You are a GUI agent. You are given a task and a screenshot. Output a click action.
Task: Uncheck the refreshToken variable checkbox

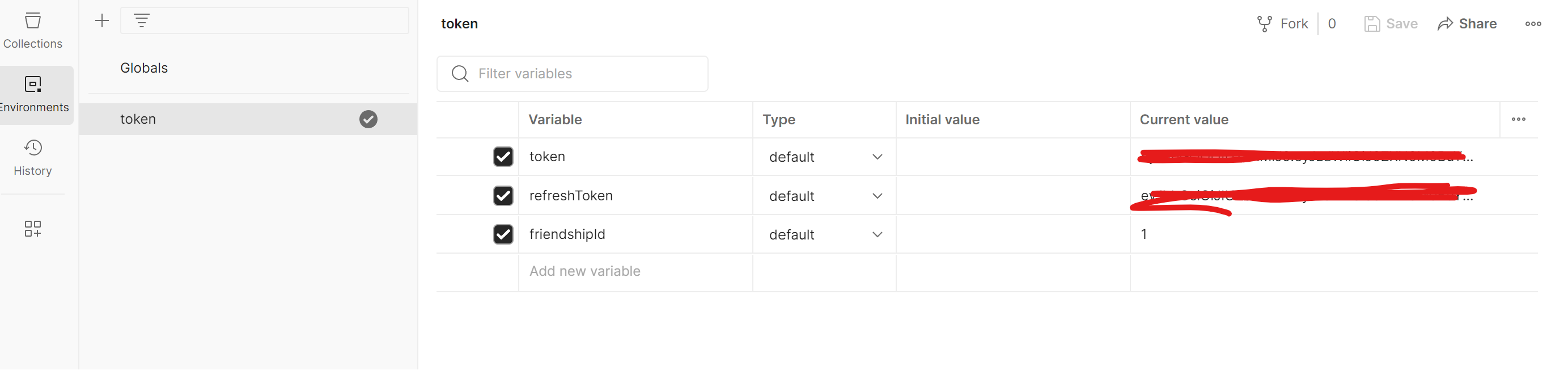(x=503, y=196)
